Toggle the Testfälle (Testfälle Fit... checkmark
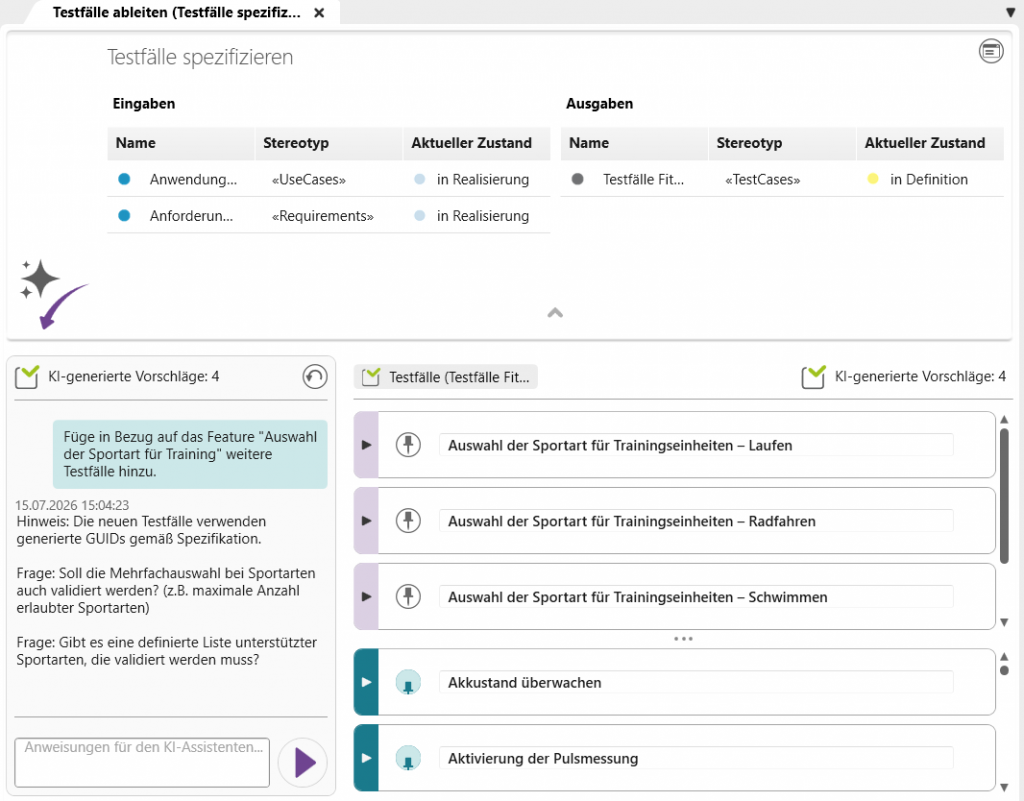The width and height of the screenshot is (1024, 801). point(371,377)
